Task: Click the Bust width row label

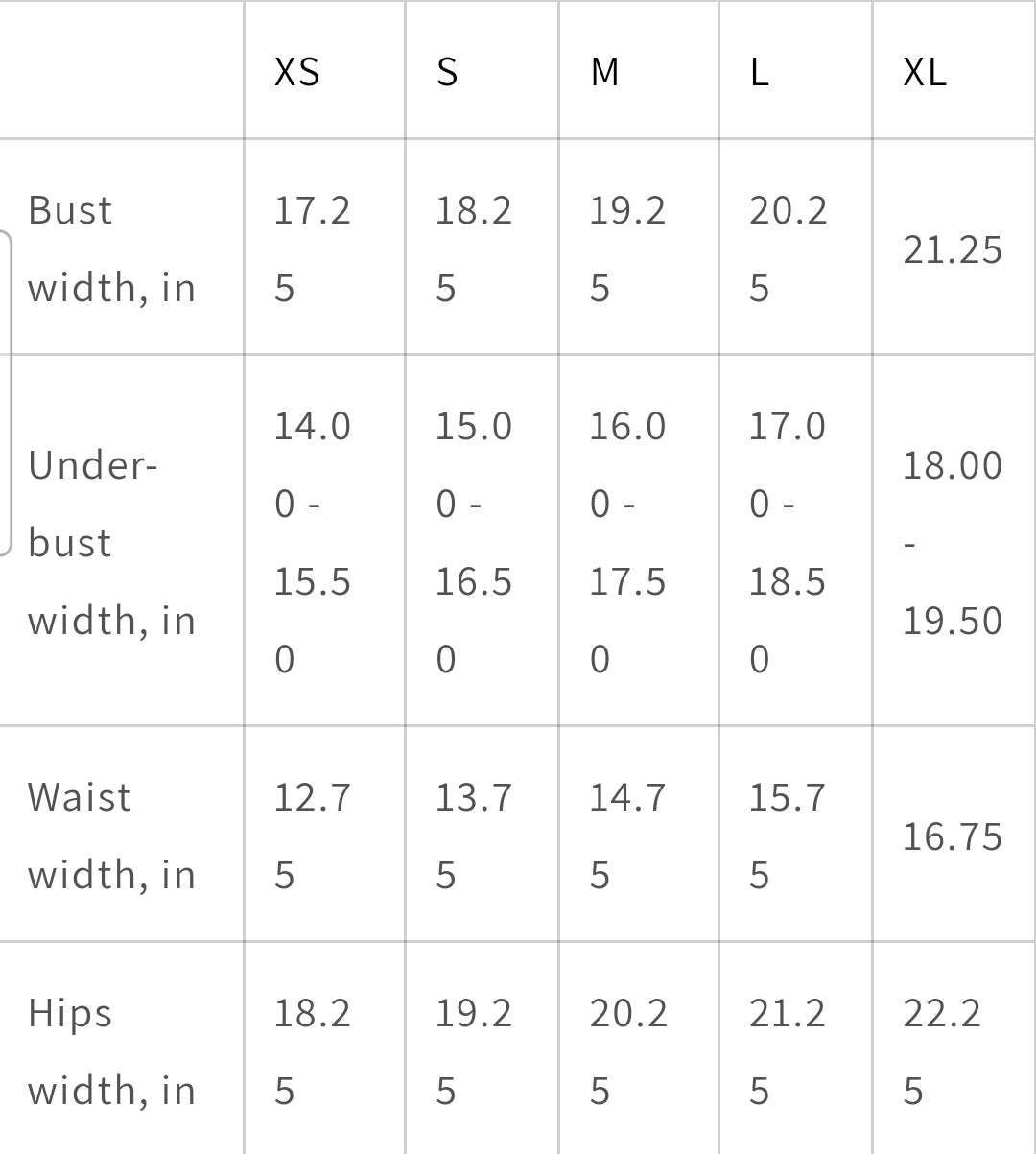Action: tap(111, 248)
